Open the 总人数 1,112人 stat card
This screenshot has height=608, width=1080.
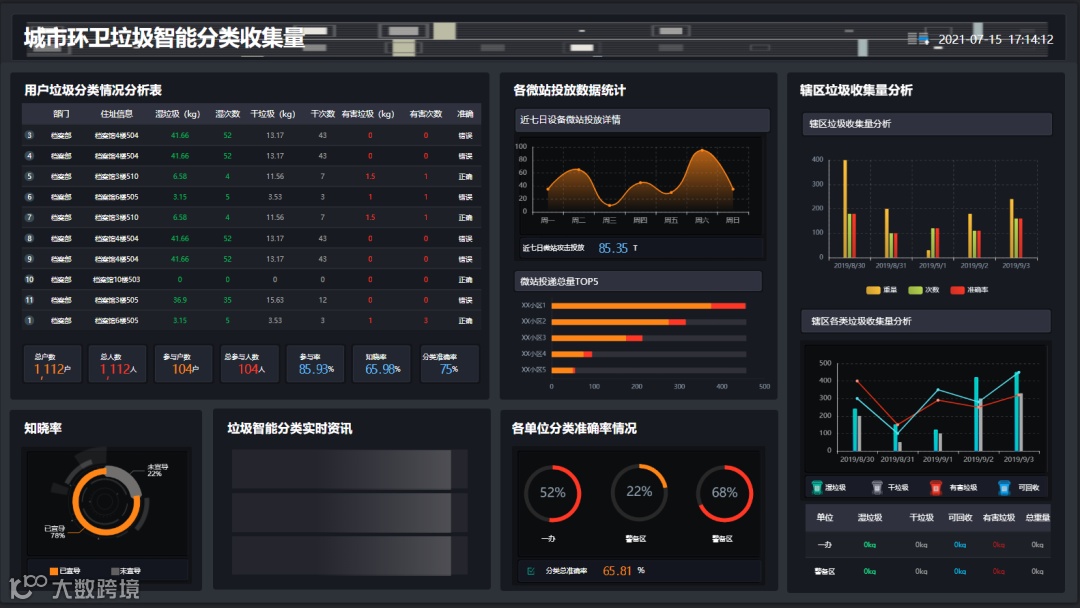click(x=118, y=364)
